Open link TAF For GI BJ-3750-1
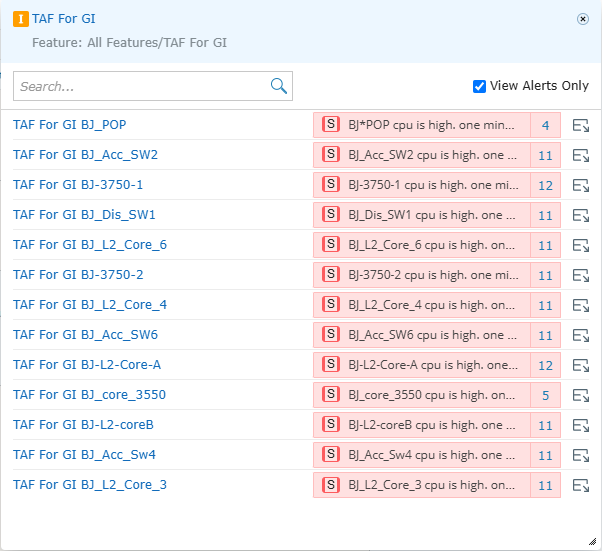The height and width of the screenshot is (551, 602). click(x=78, y=185)
